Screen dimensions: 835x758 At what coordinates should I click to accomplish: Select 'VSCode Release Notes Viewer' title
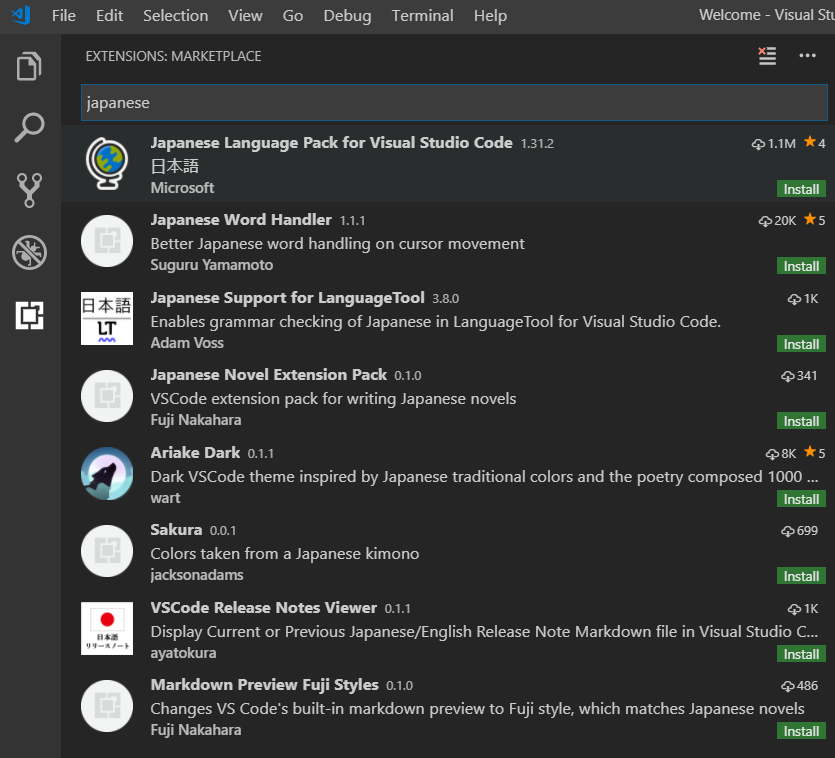(264, 607)
